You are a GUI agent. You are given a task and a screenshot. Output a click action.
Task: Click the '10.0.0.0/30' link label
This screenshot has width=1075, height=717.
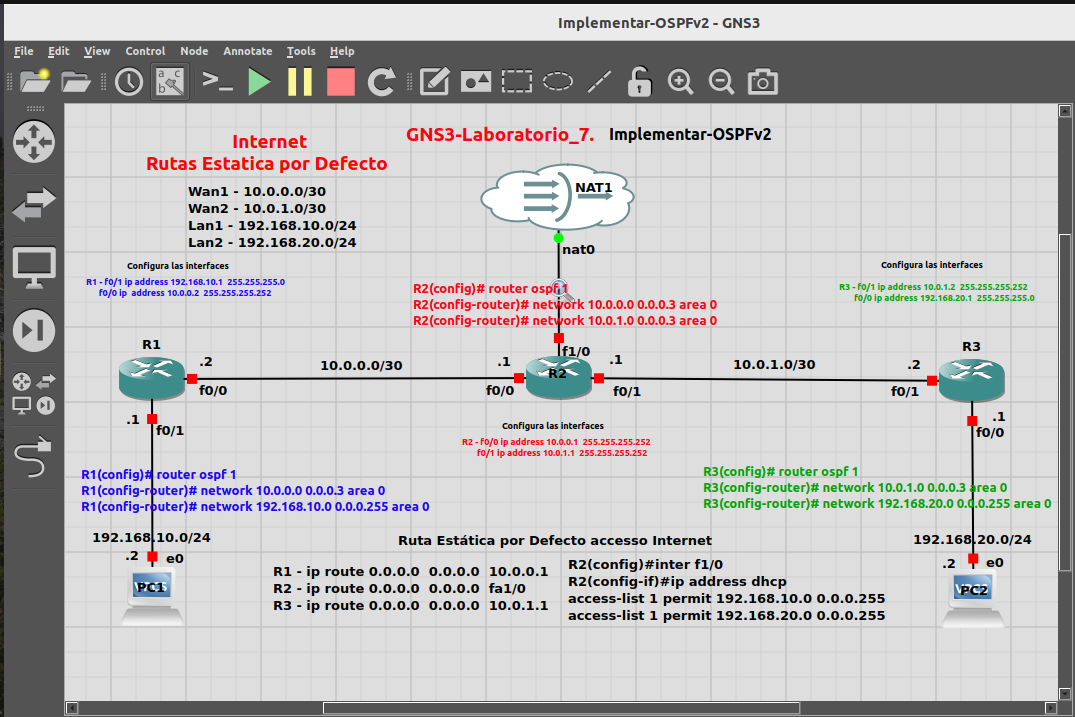361,365
